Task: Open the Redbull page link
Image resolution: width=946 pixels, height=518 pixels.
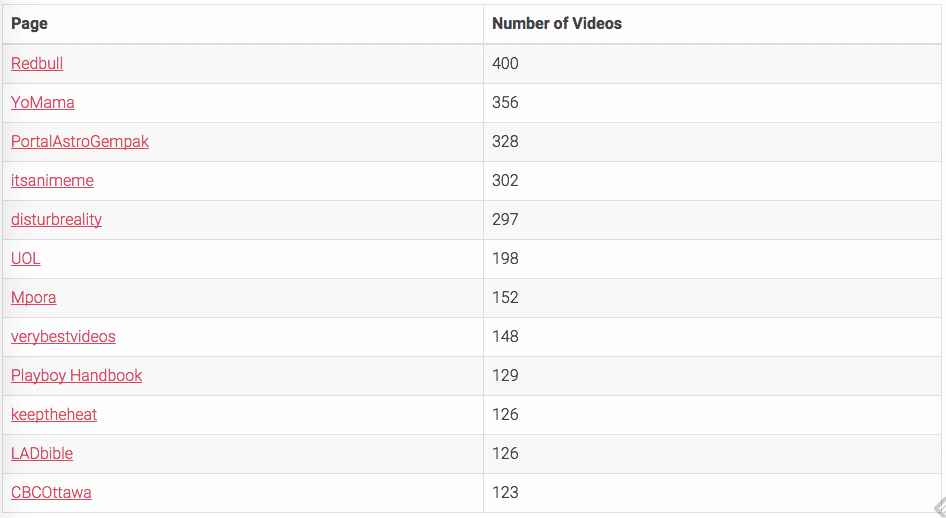Action: tap(37, 63)
